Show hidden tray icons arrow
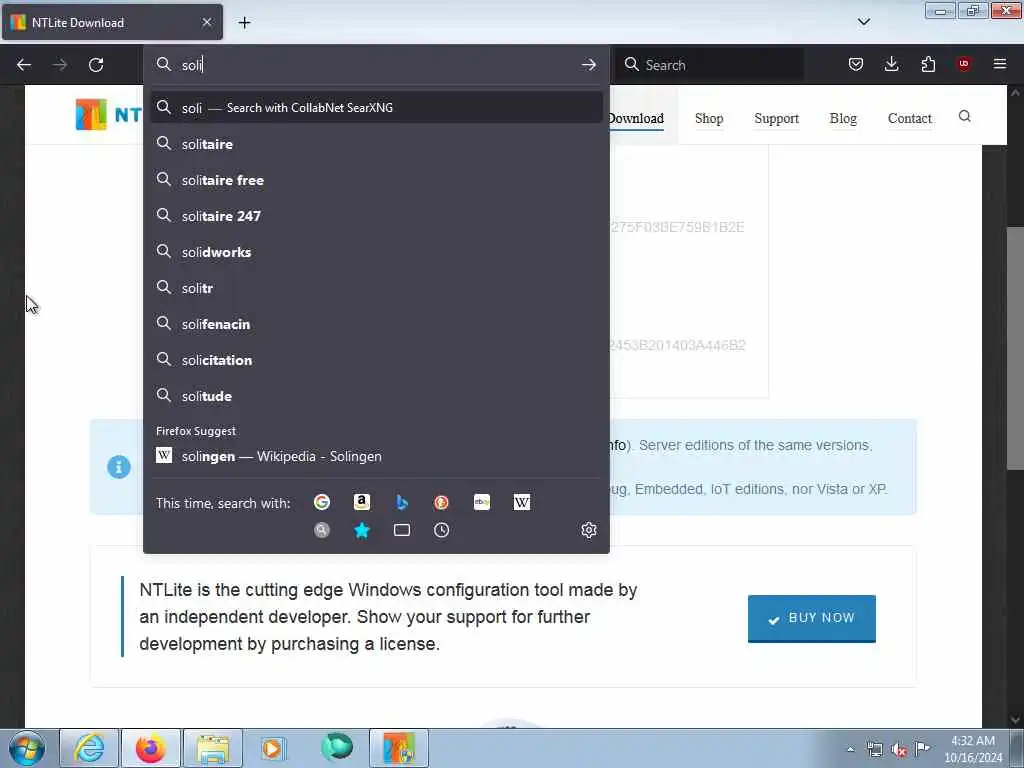This screenshot has width=1024, height=768. (850, 750)
